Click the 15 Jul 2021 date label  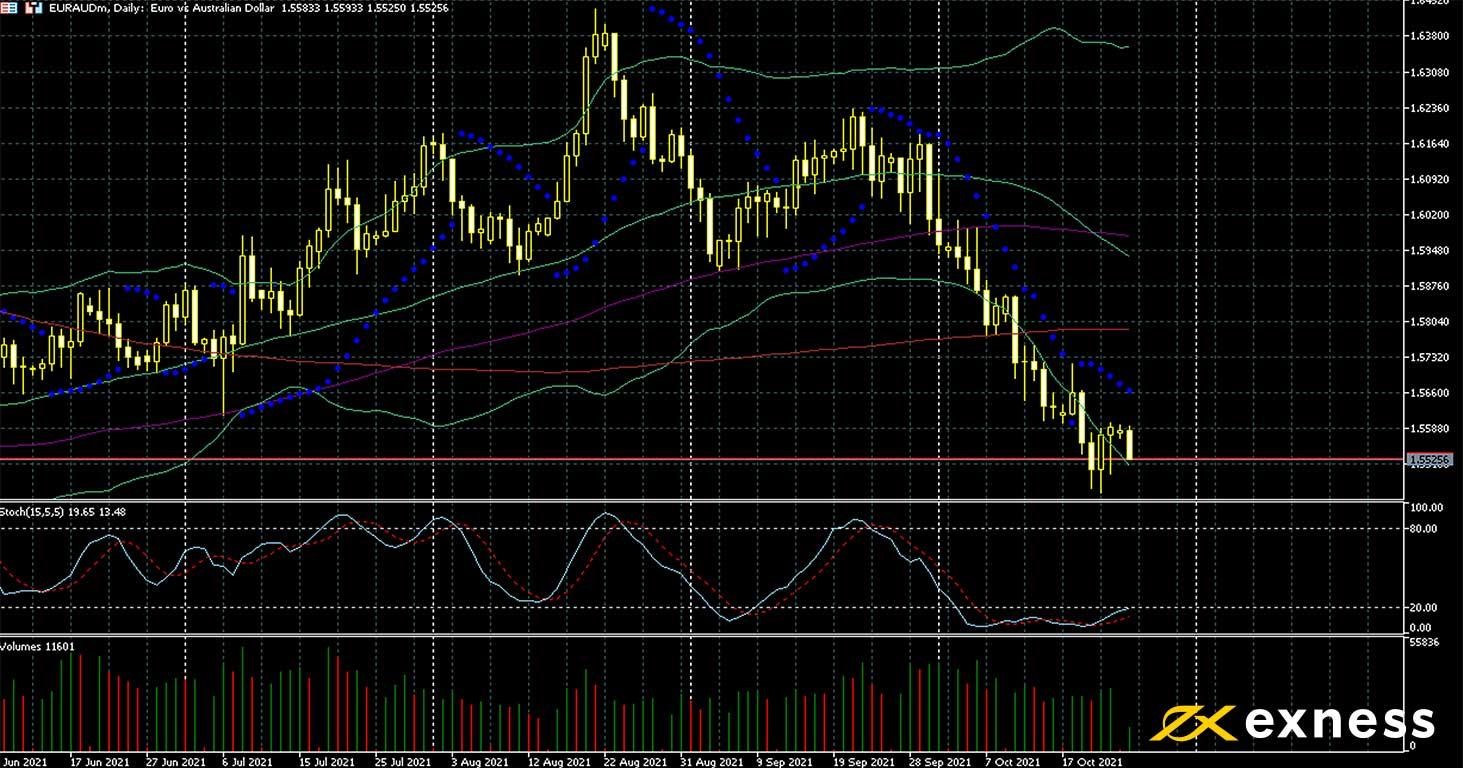point(329,761)
